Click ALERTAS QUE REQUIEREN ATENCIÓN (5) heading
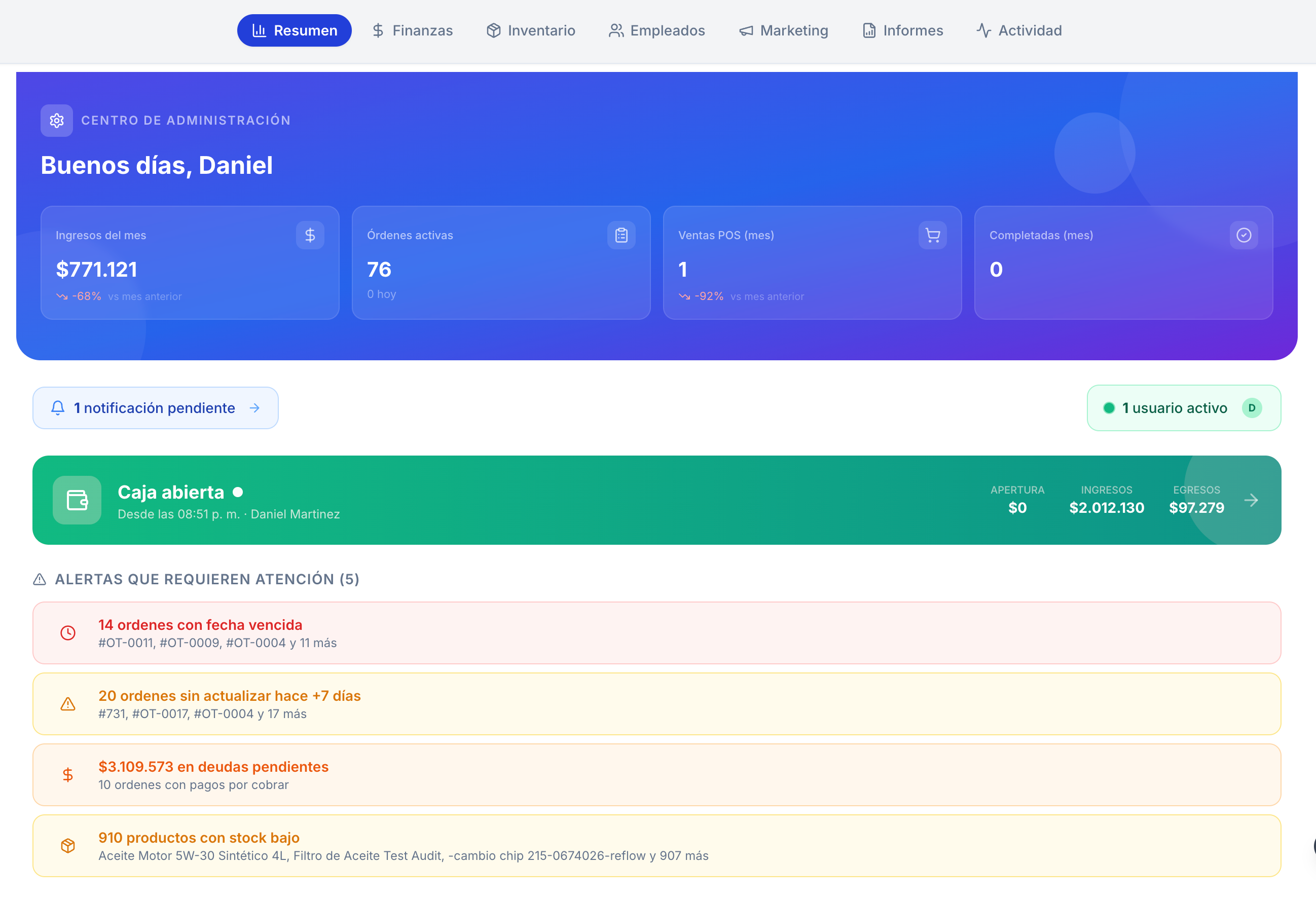 tap(207, 579)
